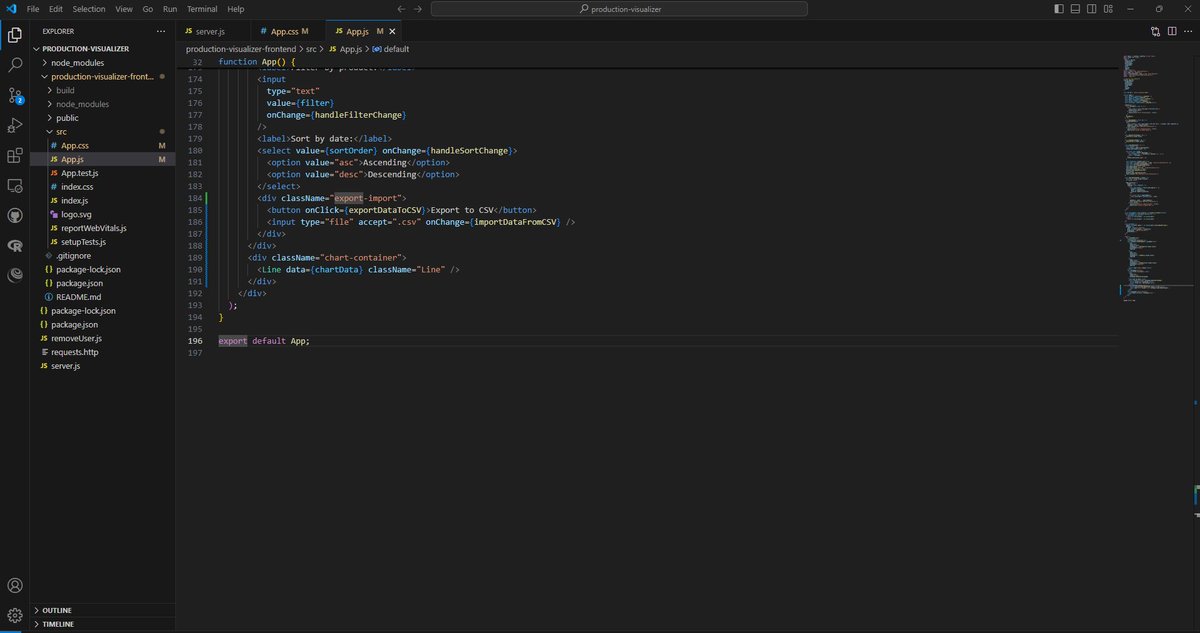The height and width of the screenshot is (633, 1200).
Task: Expand the OUTLINE section
Action: tap(55, 610)
